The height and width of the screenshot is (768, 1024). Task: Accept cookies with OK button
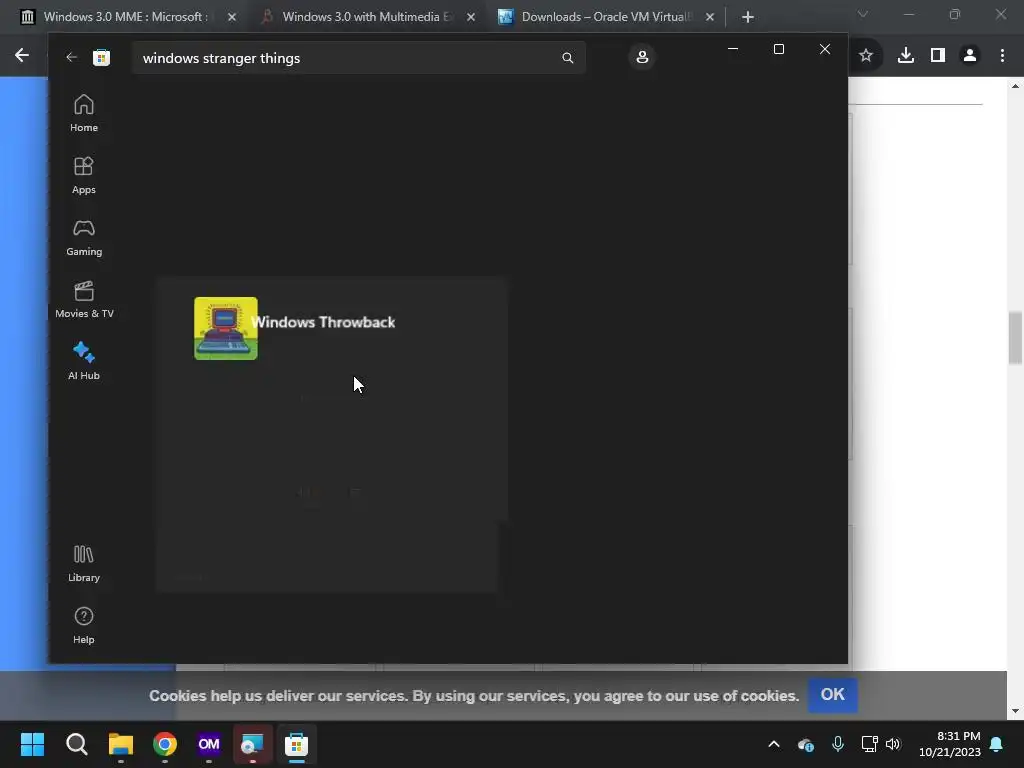pos(833,695)
